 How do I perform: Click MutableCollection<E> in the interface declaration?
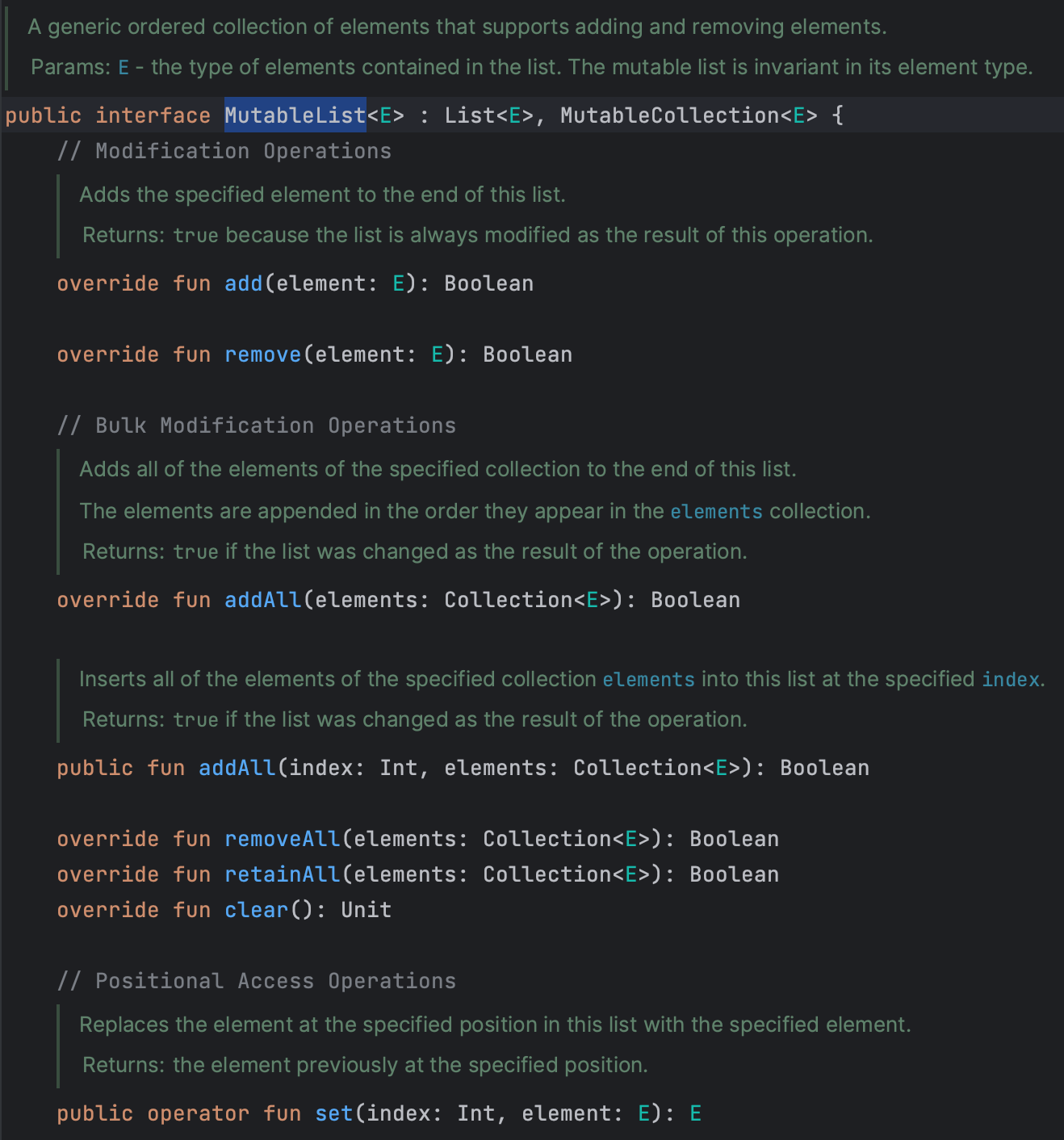pos(689,115)
